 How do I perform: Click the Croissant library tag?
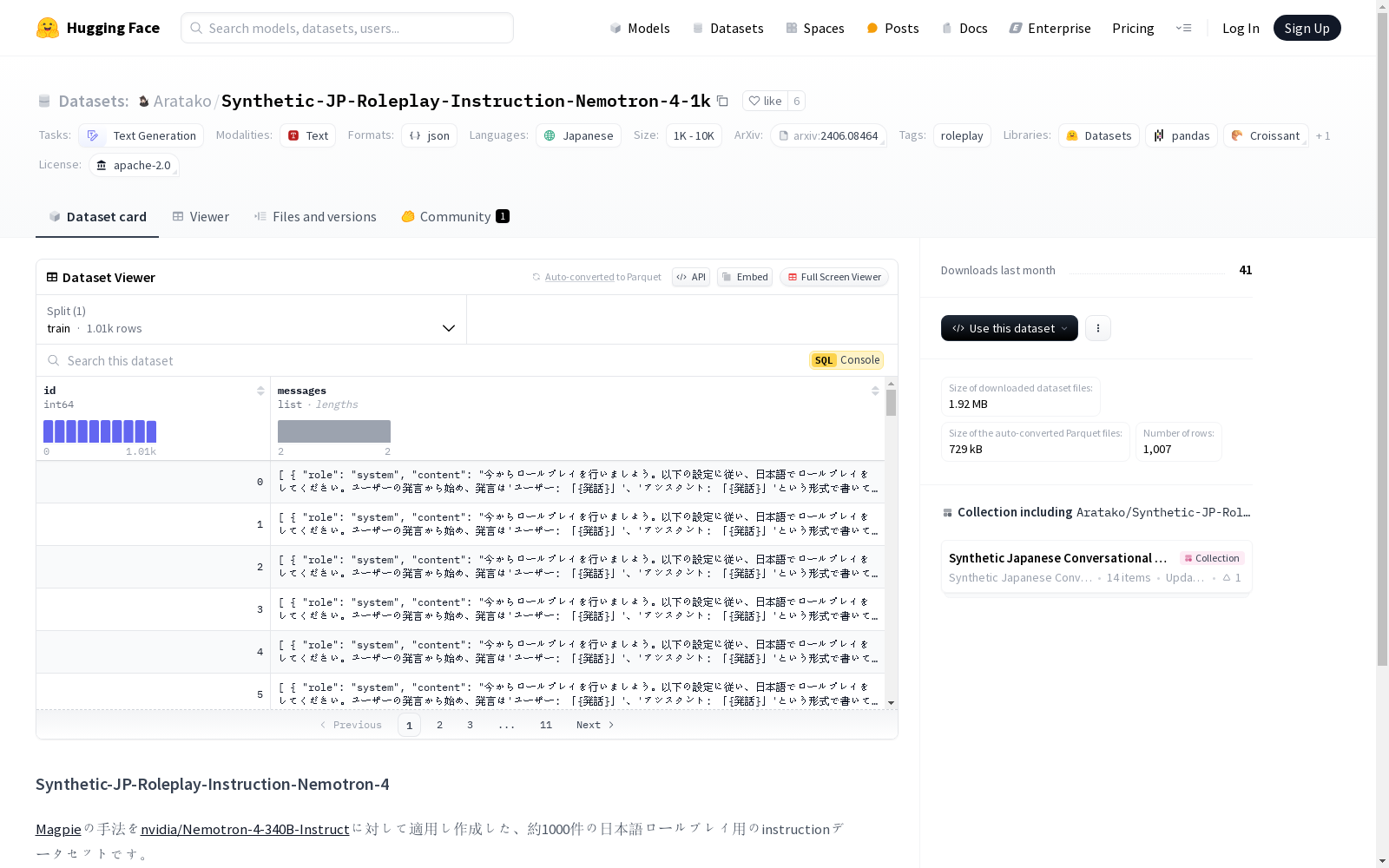pyautogui.click(x=1266, y=135)
